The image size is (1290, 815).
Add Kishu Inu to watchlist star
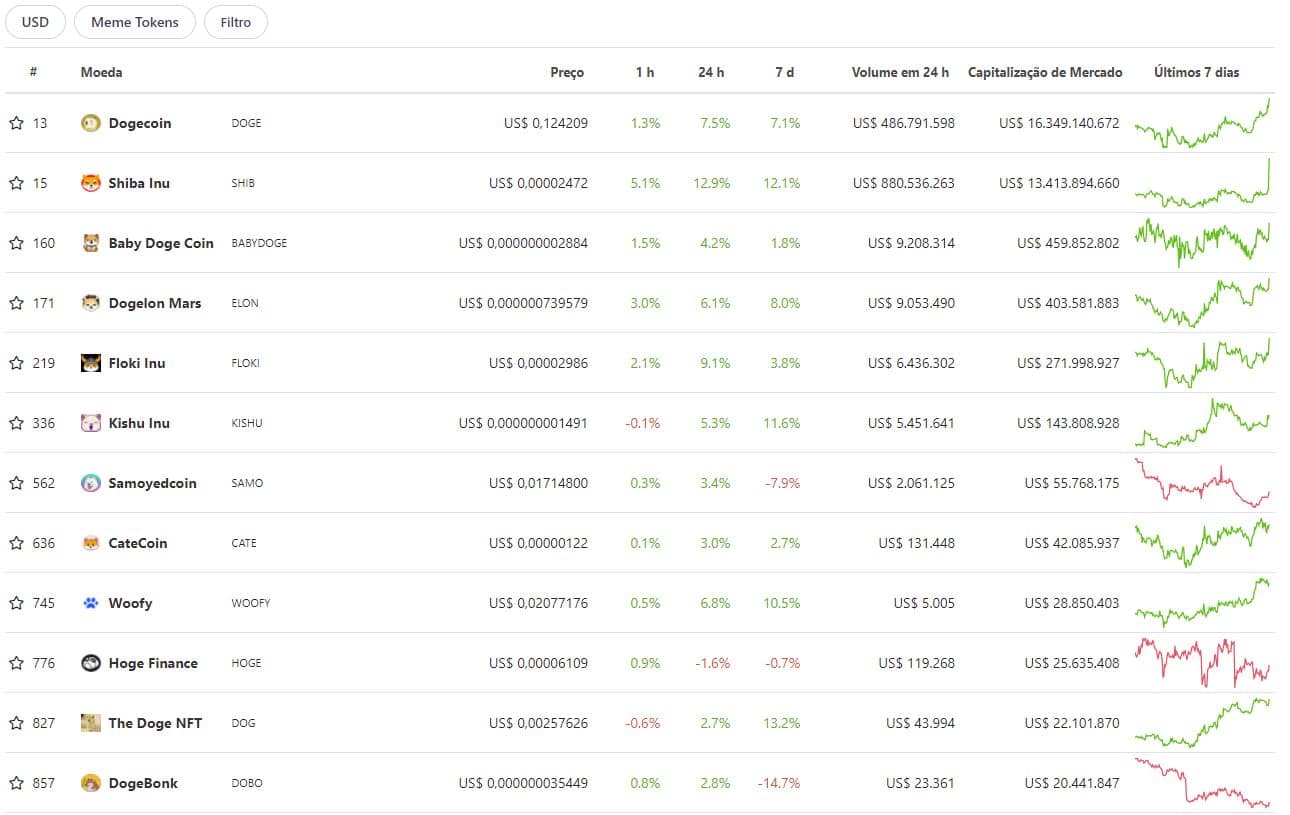16,423
